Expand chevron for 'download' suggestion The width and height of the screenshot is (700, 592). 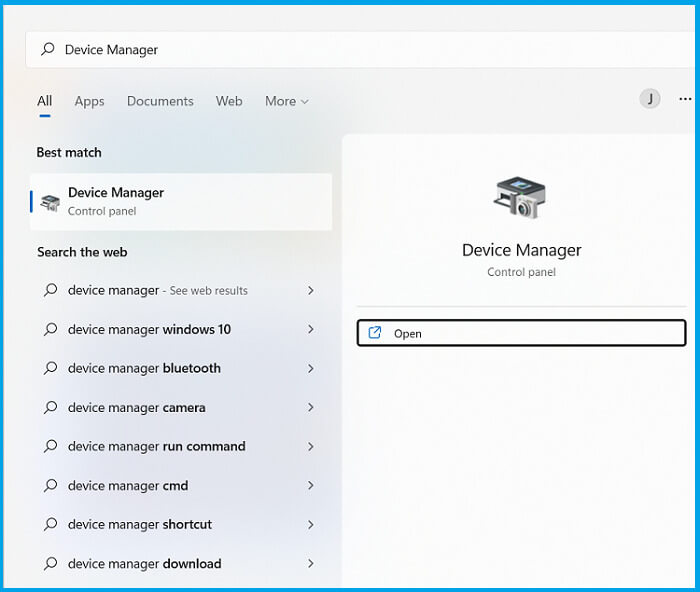point(311,564)
